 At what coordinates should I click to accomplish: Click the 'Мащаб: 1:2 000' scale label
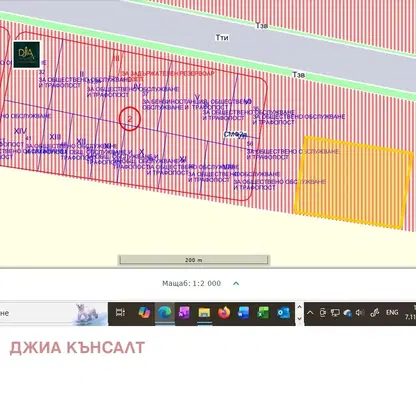point(191,283)
